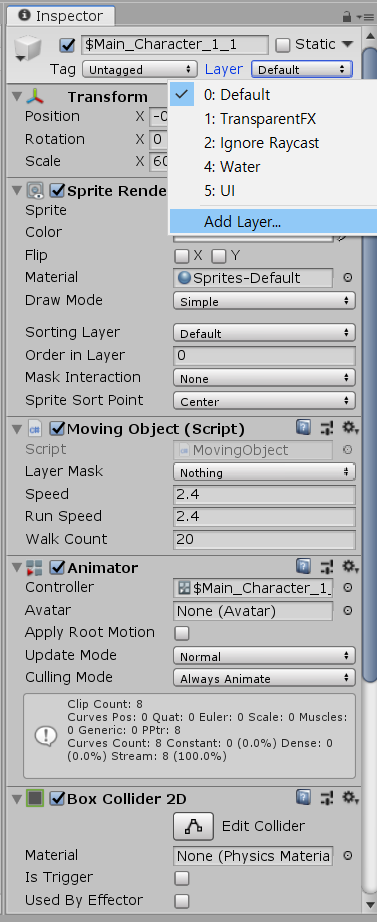The image size is (377, 922).
Task: Click the Transform component icon
Action: pyautogui.click(x=36, y=96)
